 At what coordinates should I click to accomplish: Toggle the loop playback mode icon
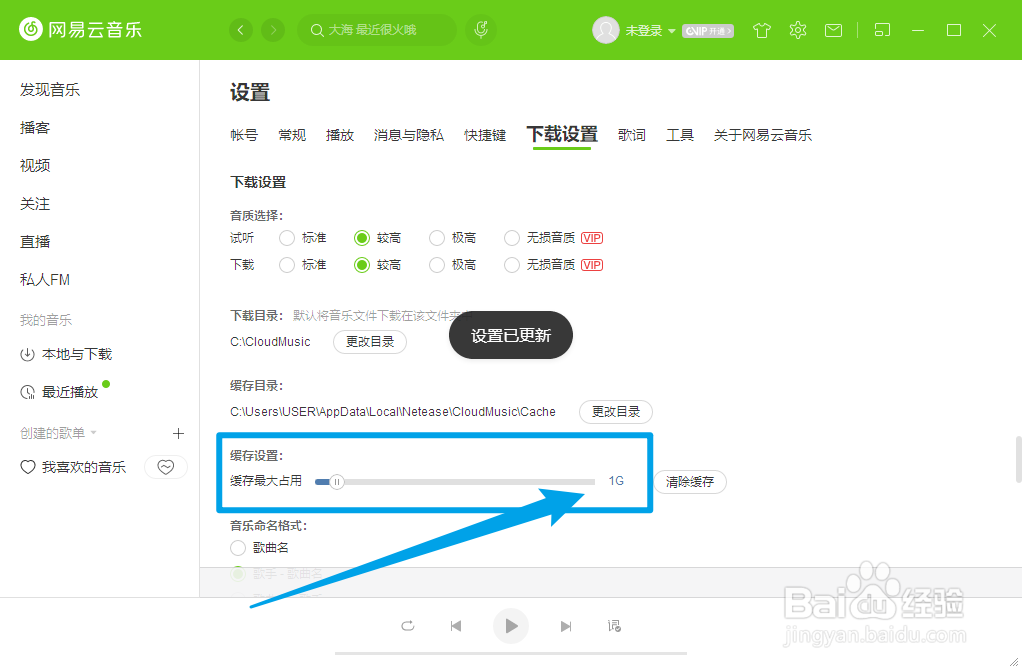[x=408, y=626]
